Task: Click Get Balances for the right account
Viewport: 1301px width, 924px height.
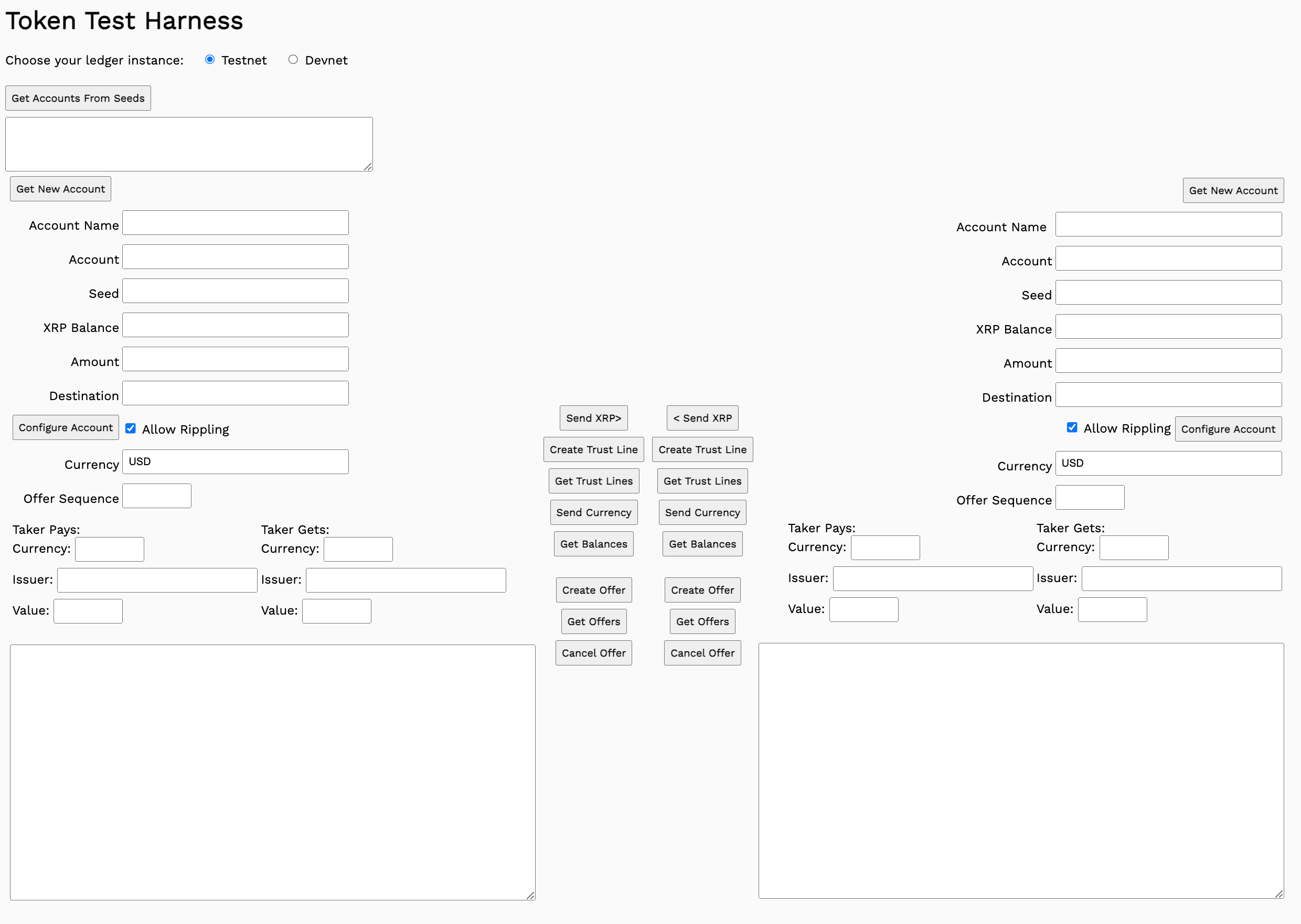Action: coord(702,543)
